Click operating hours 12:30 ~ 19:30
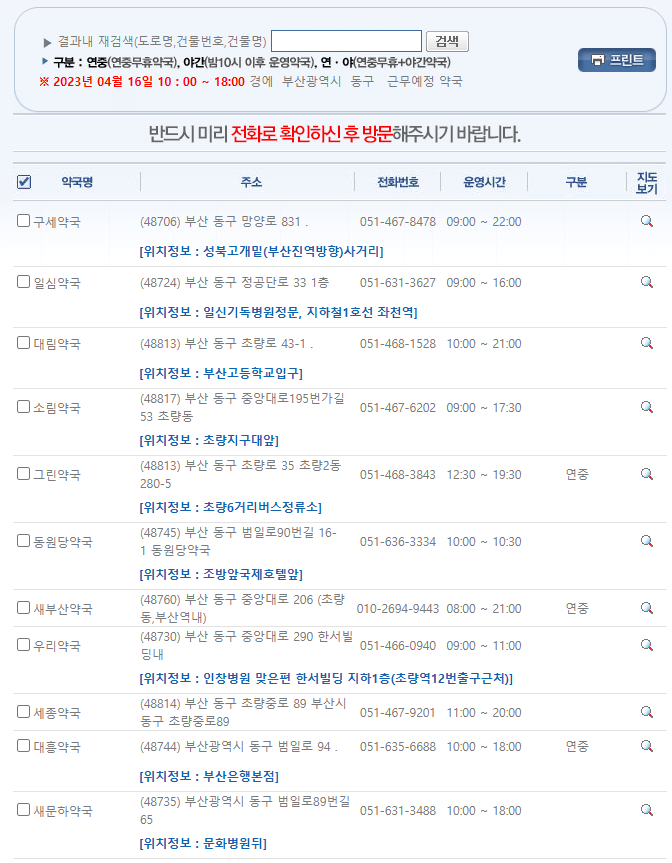Screen dimensions: 672x863 click(484, 475)
